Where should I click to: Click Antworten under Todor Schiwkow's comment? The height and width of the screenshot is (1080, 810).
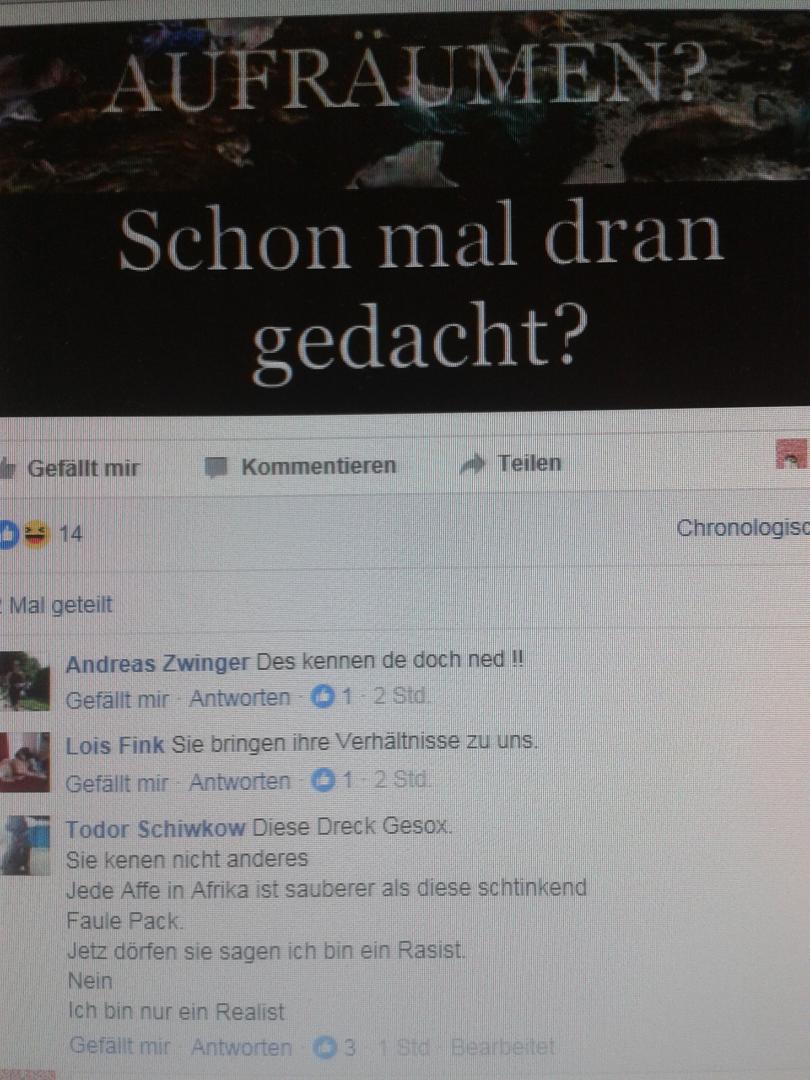coord(242,1048)
